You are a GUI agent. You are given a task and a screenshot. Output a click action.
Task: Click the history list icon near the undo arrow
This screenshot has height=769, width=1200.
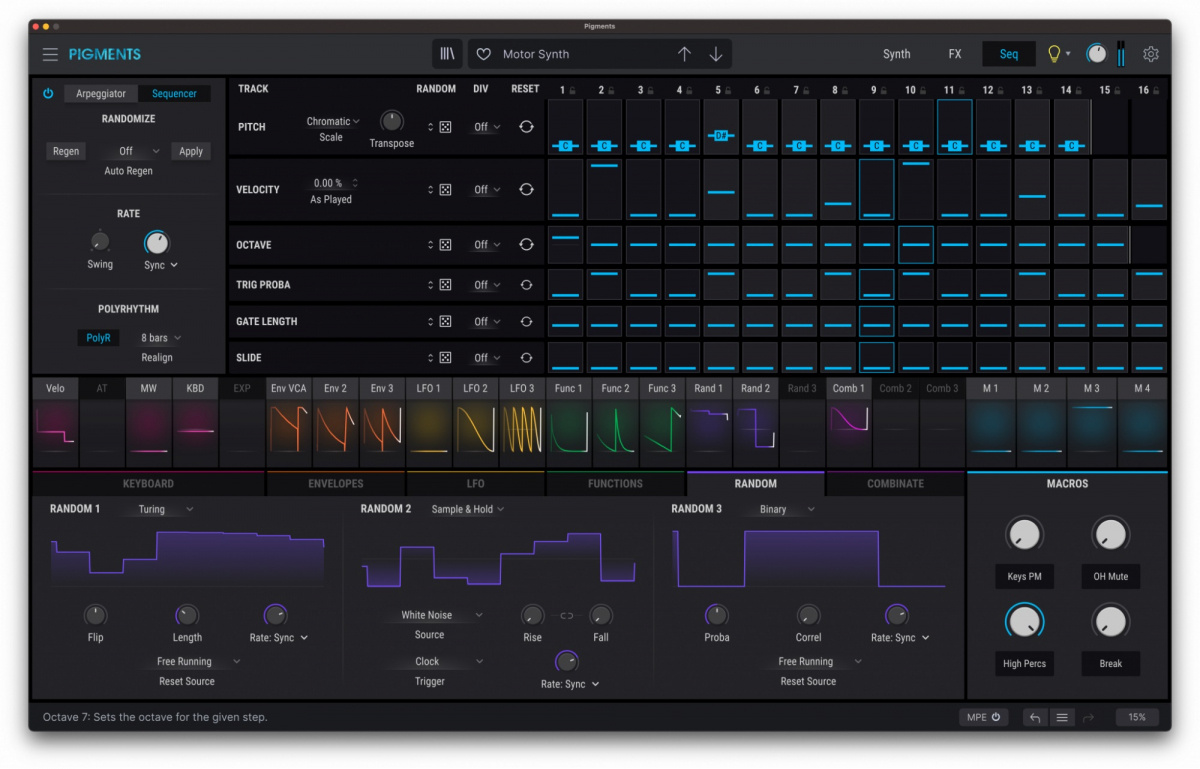1061,717
